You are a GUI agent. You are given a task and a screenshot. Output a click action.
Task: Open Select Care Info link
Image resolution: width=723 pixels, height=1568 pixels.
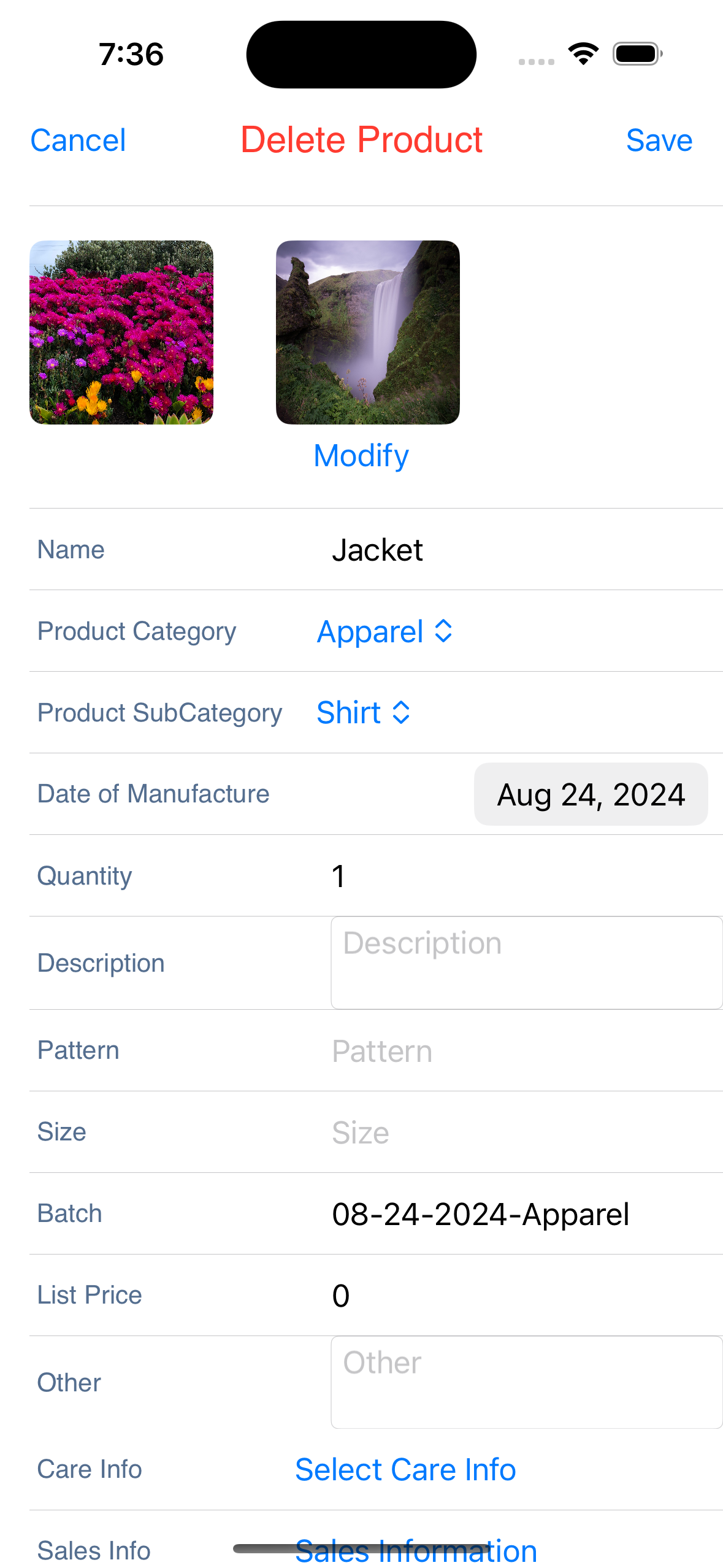click(405, 1469)
